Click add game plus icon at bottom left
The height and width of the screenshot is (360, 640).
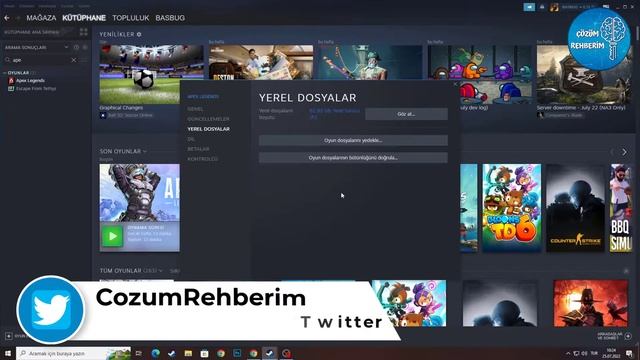[9, 336]
